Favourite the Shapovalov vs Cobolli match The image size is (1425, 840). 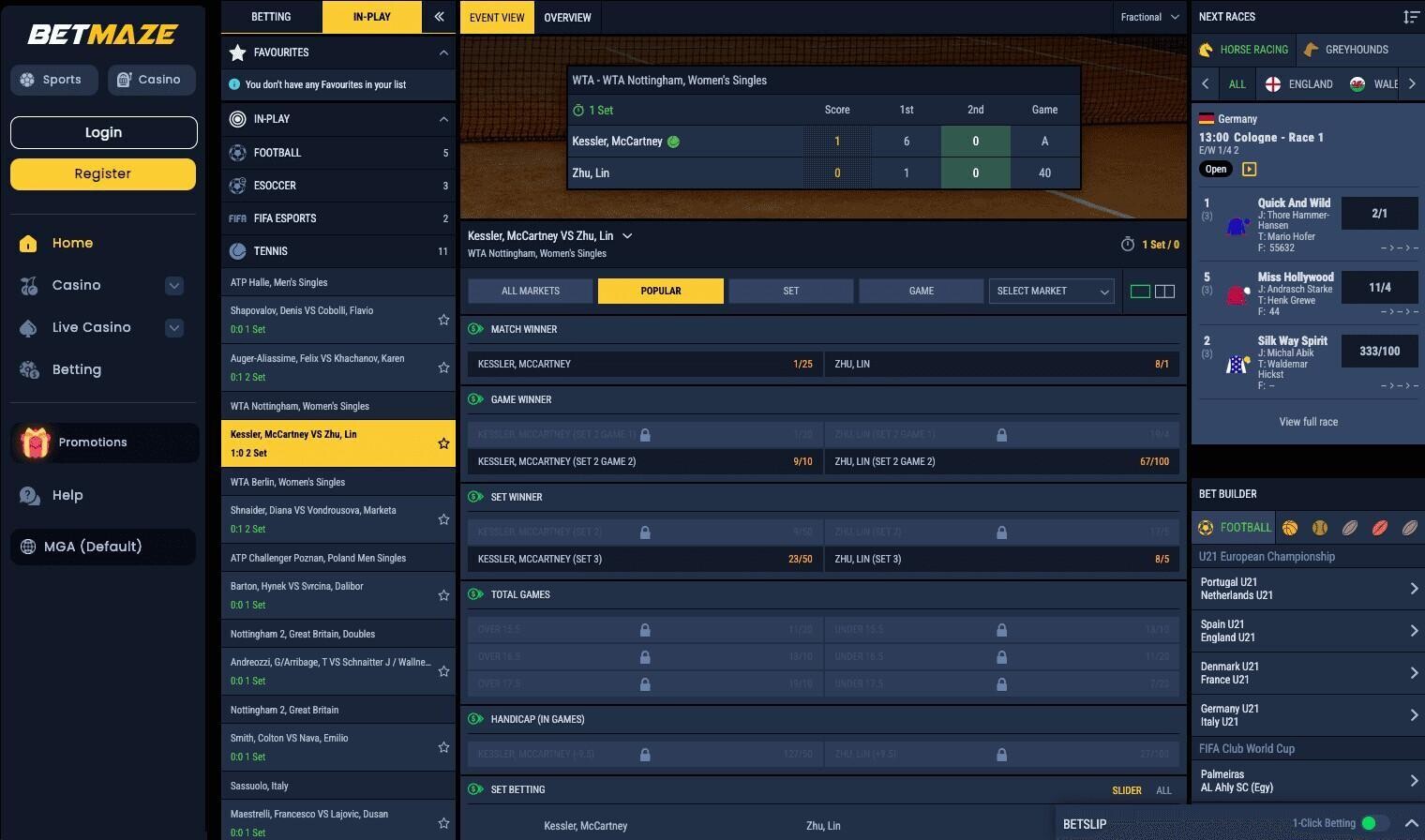pyautogui.click(x=443, y=320)
